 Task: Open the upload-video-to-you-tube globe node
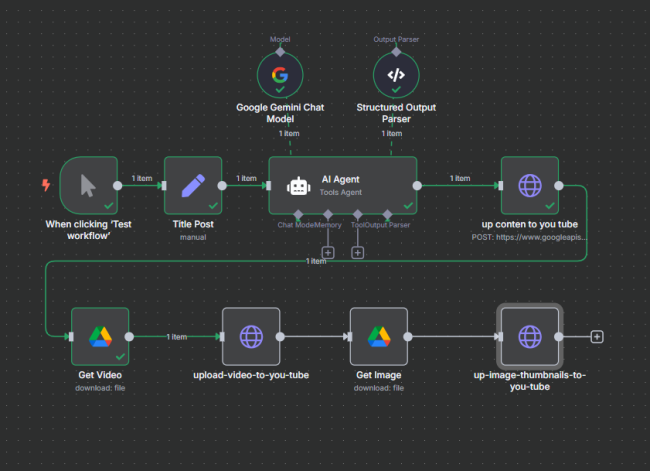pos(251,337)
